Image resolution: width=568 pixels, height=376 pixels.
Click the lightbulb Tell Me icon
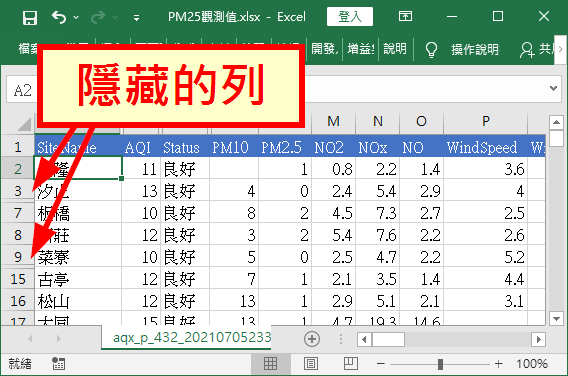[x=431, y=50]
